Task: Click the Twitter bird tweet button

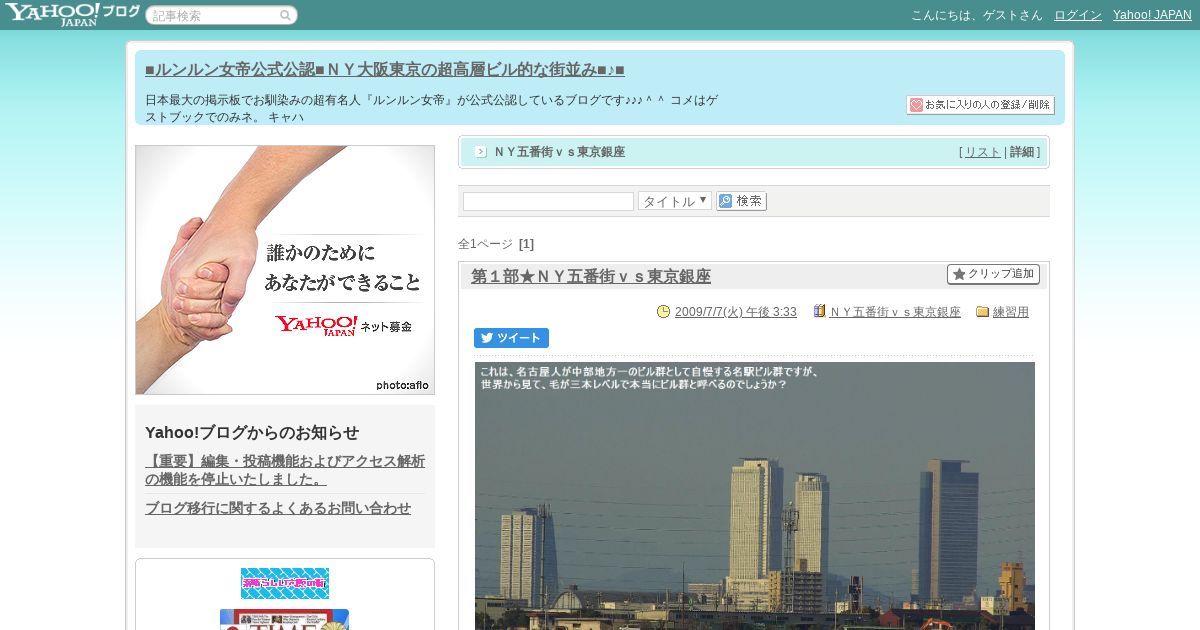Action: tap(511, 338)
